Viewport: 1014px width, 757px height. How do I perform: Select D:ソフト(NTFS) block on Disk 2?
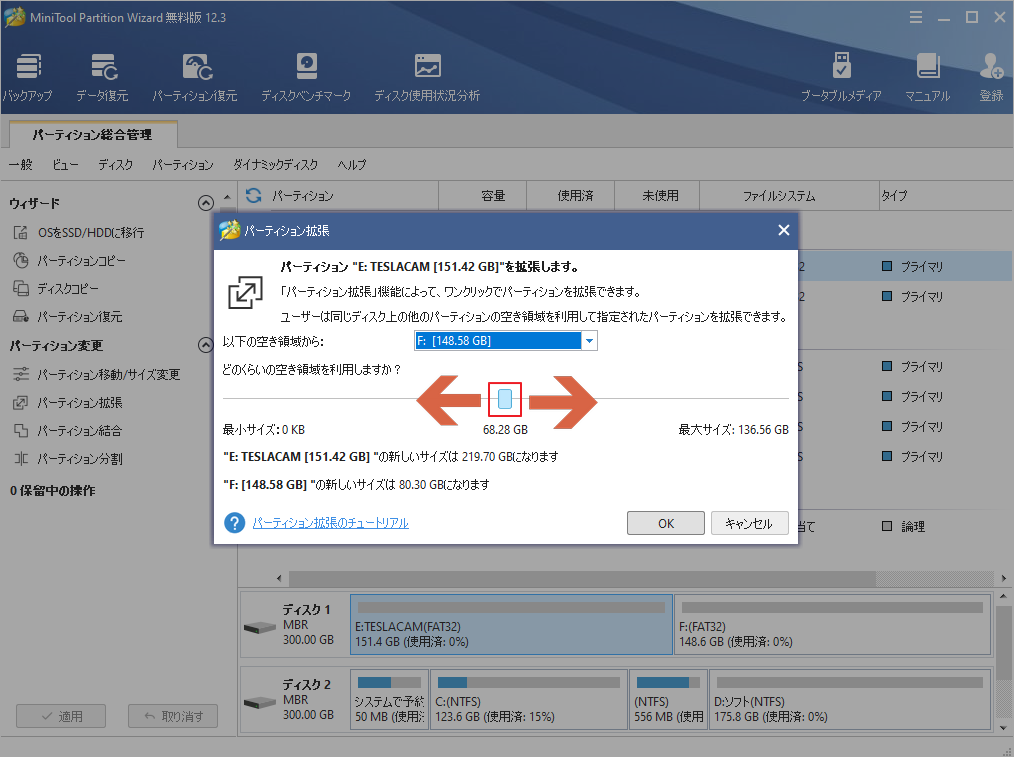850,699
